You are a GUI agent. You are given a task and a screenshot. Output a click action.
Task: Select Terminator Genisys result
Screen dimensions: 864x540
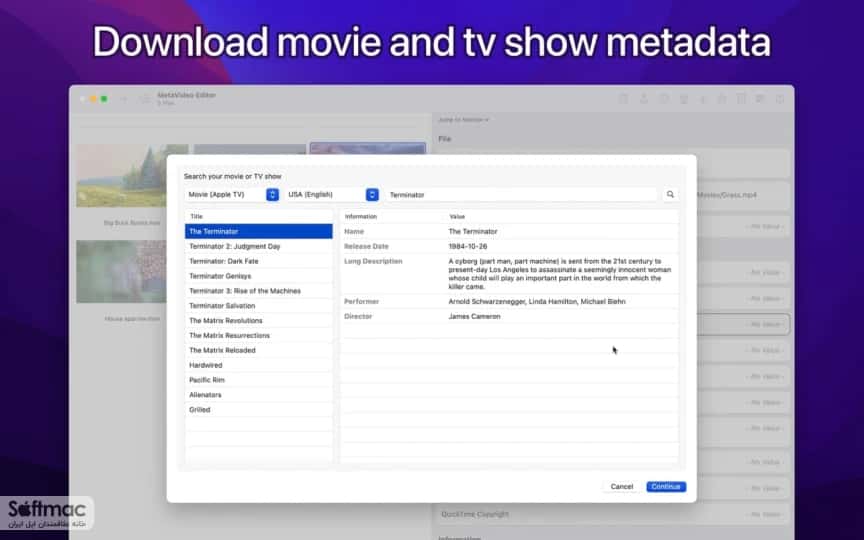click(x=258, y=276)
